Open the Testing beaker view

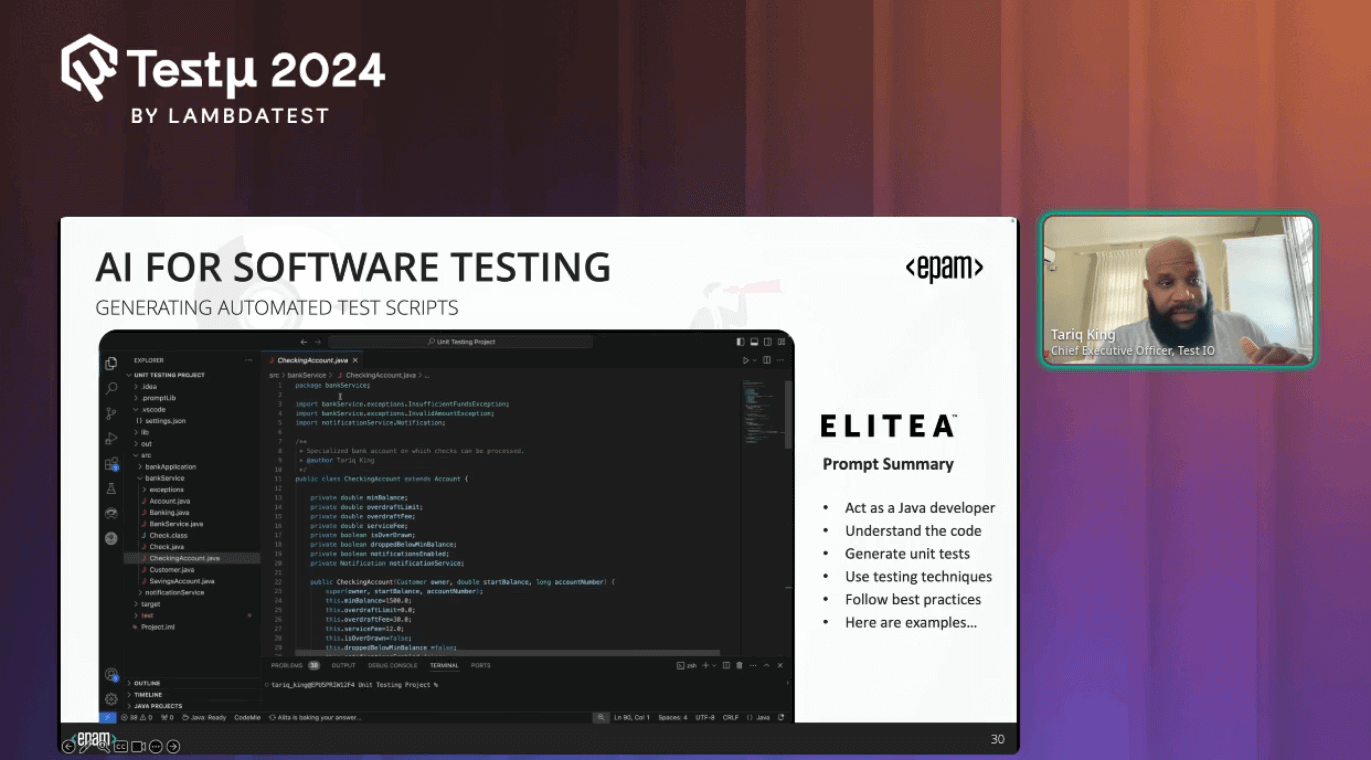(x=111, y=489)
